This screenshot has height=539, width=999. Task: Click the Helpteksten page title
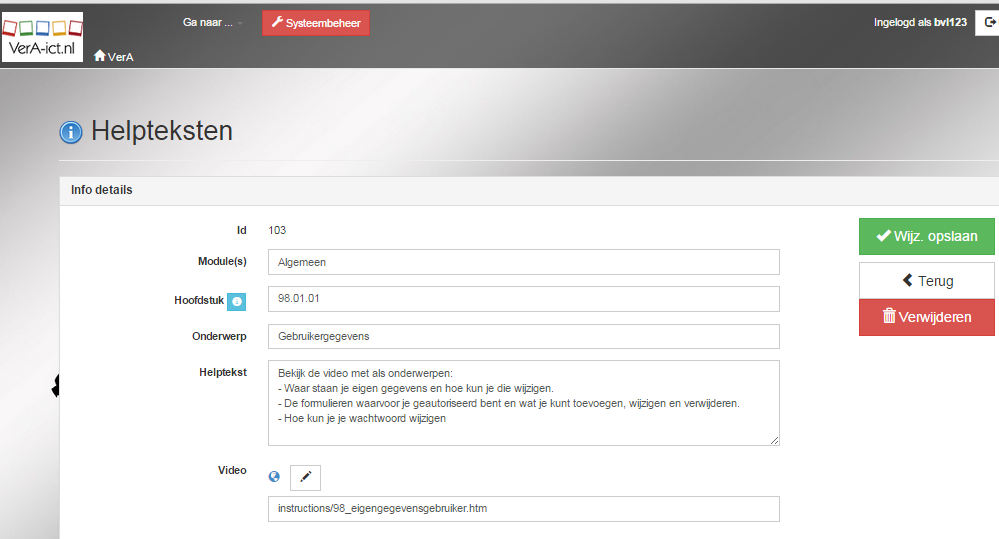(162, 131)
